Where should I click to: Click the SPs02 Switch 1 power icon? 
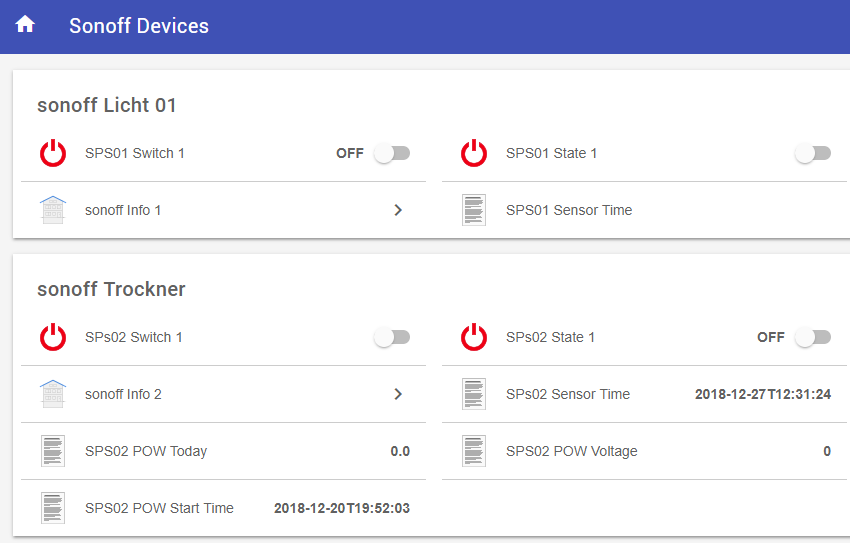pos(53,337)
